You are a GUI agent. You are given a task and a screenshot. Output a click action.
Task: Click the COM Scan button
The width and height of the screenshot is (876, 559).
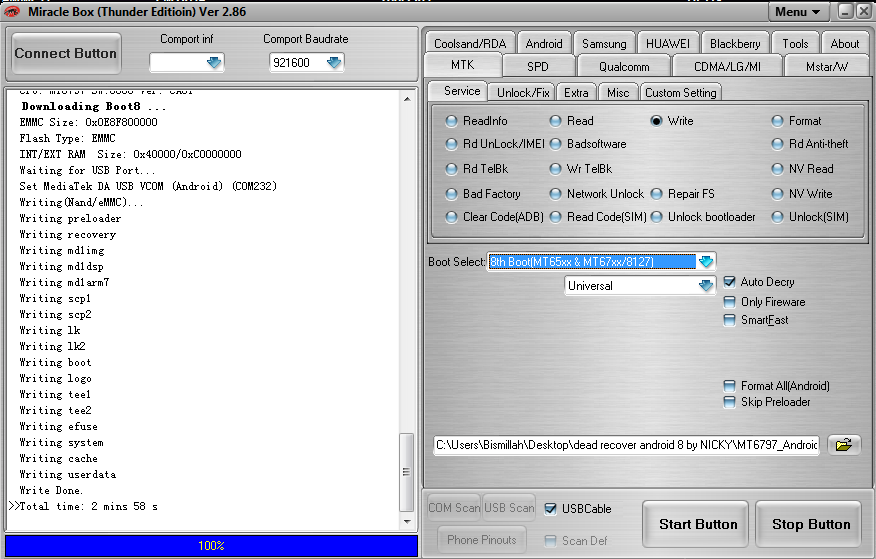454,508
